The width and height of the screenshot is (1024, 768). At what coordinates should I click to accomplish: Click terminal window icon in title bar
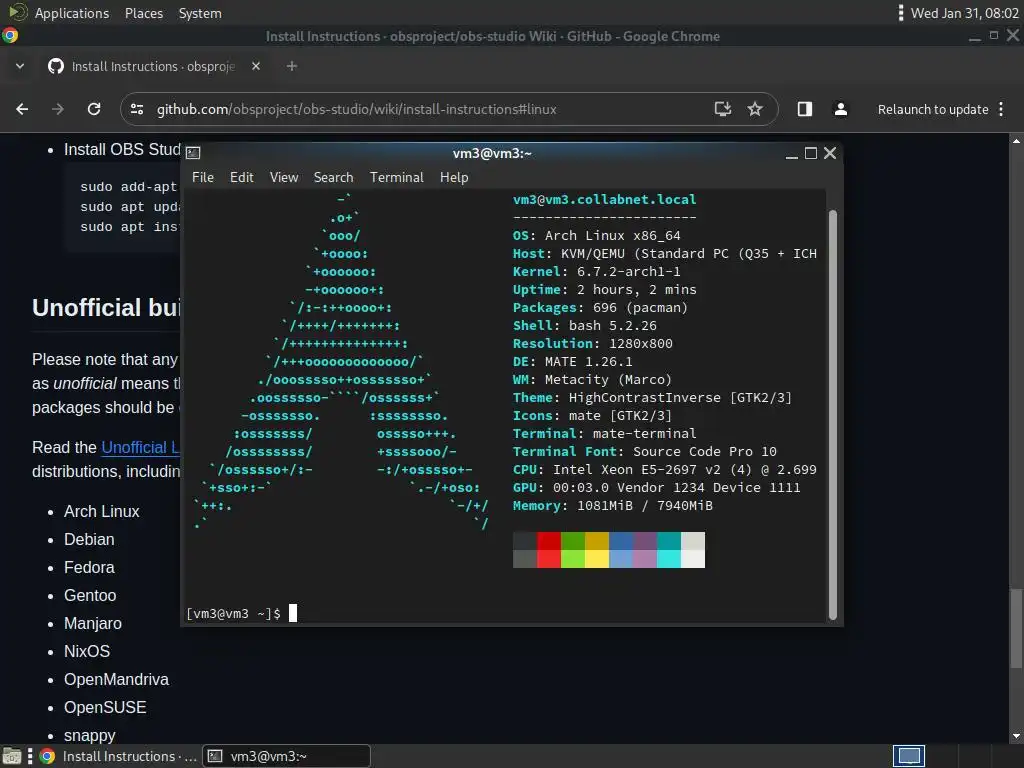tap(193, 153)
